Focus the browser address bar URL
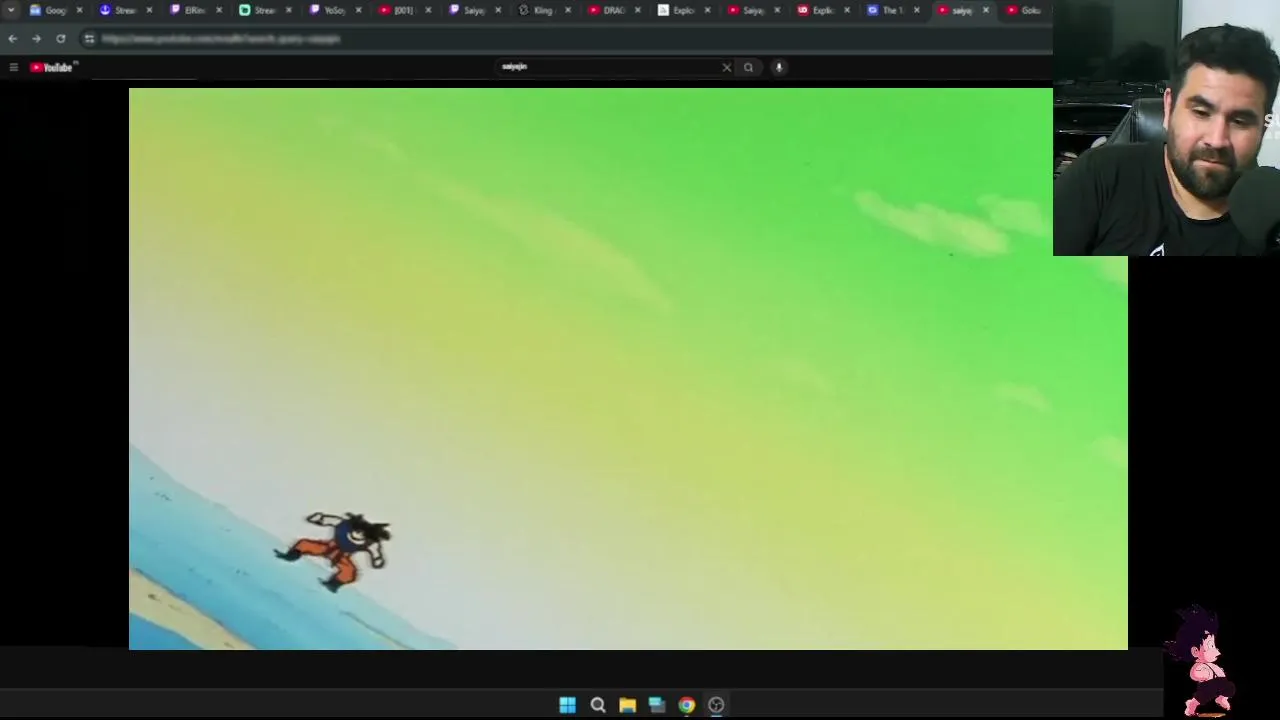1280x720 pixels. (221, 38)
